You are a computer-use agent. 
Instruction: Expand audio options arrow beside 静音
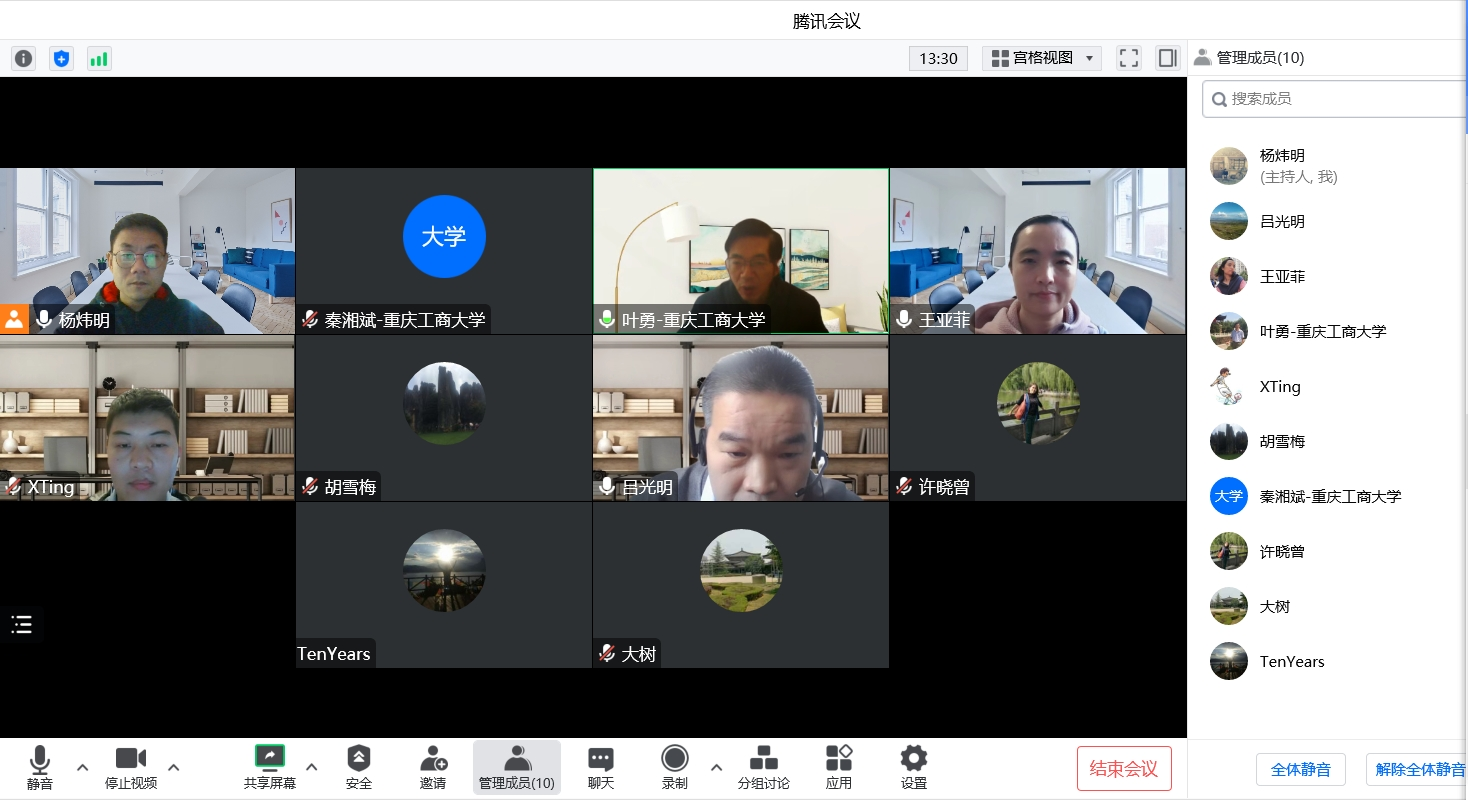point(83,767)
